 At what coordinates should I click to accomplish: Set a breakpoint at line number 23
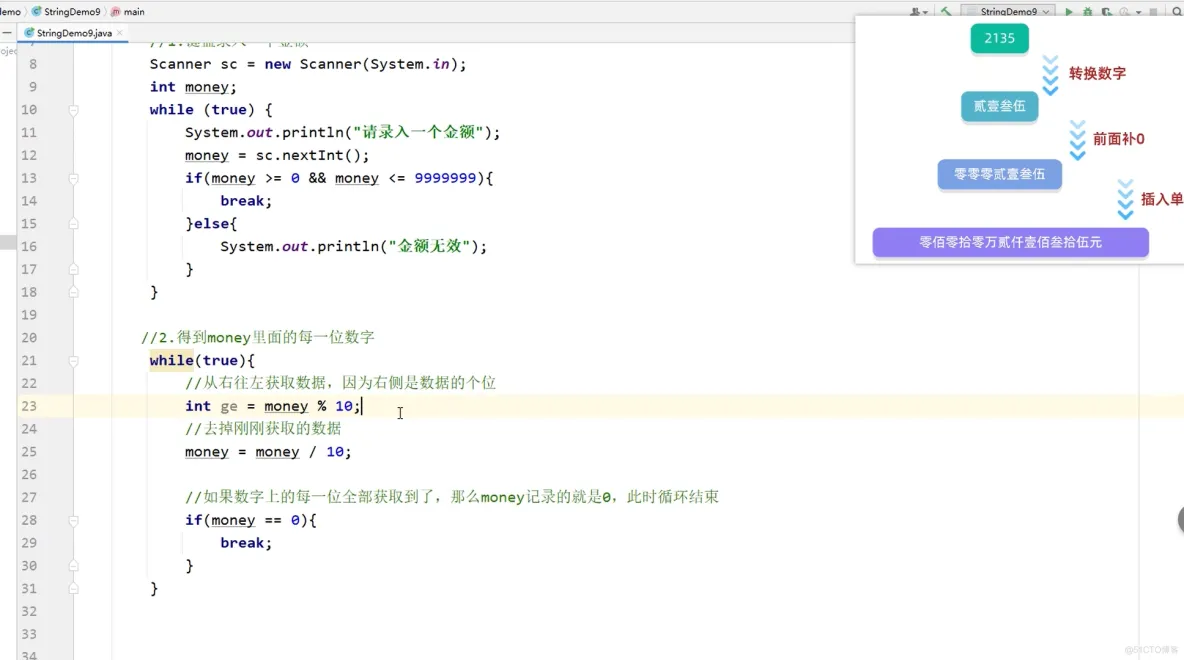point(29,406)
